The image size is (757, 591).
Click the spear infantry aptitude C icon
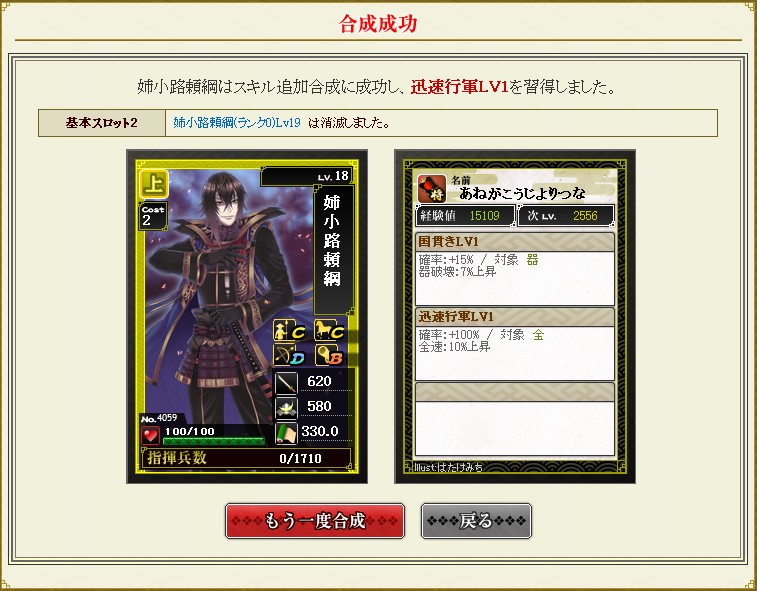(289, 330)
